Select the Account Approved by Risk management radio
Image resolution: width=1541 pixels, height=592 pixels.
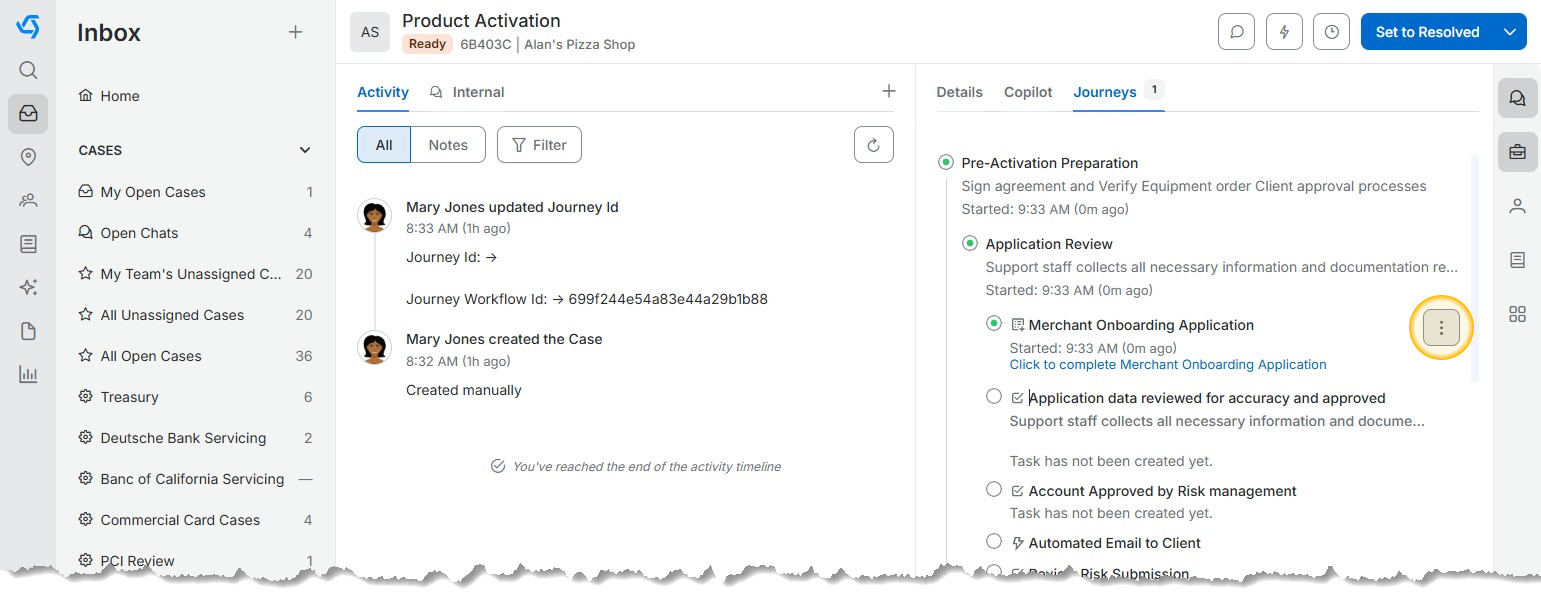click(x=994, y=490)
